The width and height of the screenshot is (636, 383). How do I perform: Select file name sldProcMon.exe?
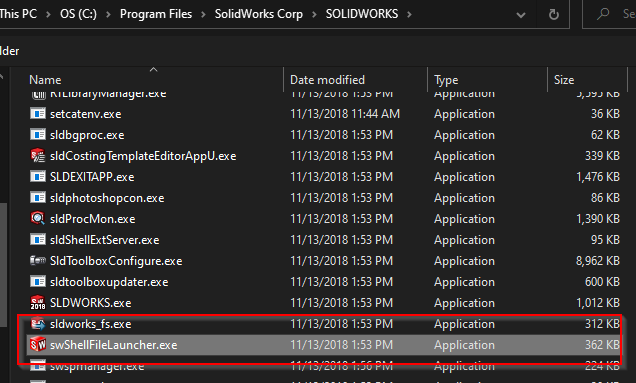92,219
